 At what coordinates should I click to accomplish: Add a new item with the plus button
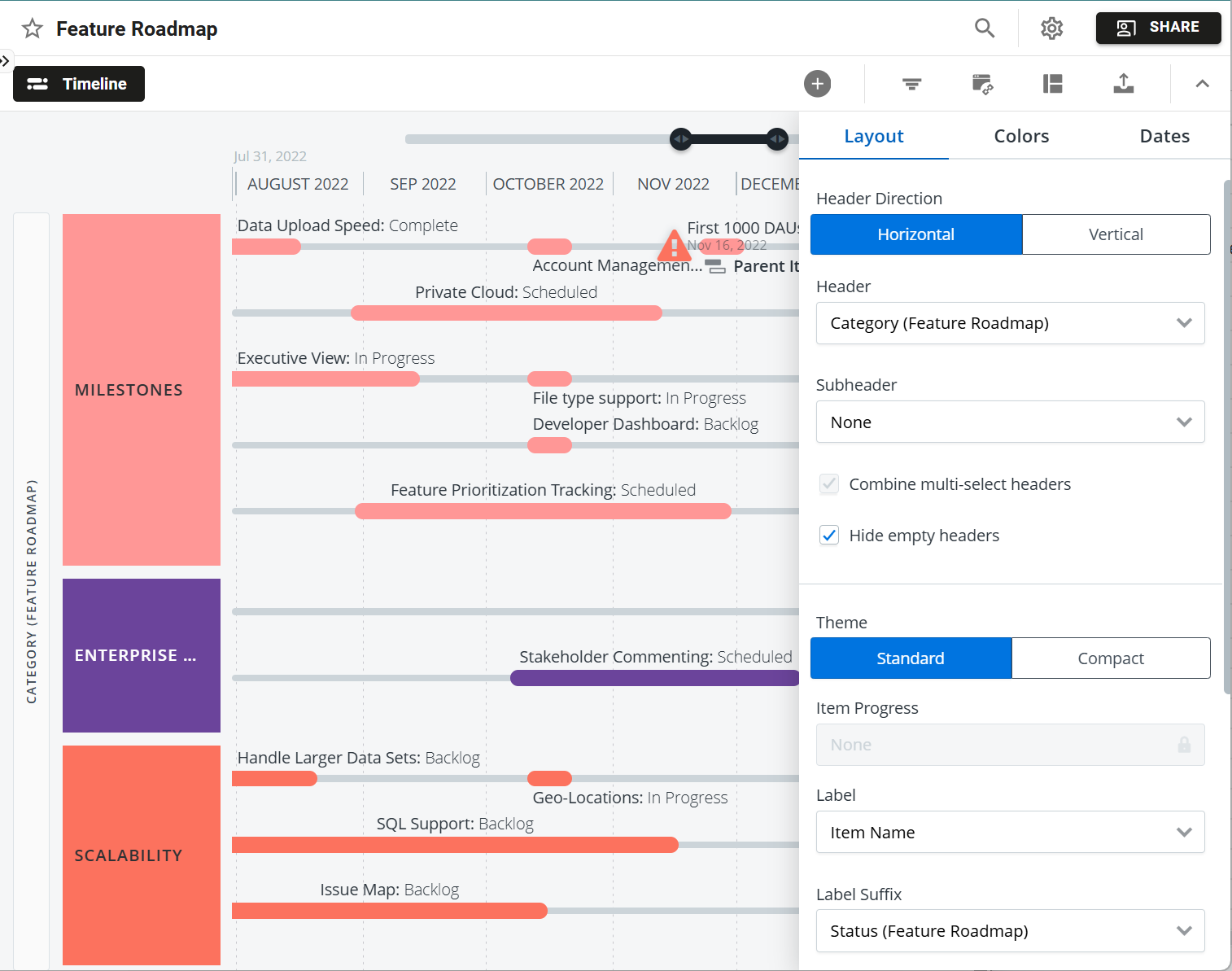pyautogui.click(x=817, y=84)
